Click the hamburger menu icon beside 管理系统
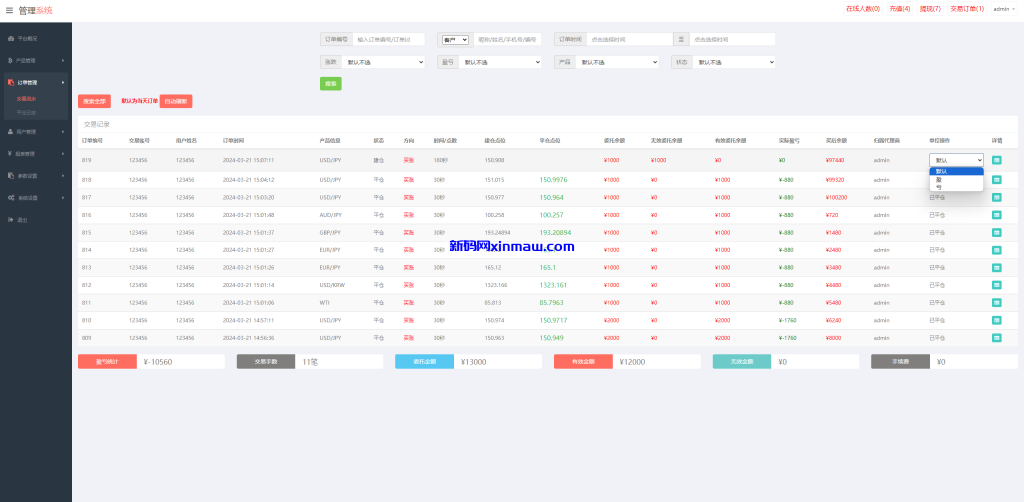The width and height of the screenshot is (1024, 502). tap(10, 10)
